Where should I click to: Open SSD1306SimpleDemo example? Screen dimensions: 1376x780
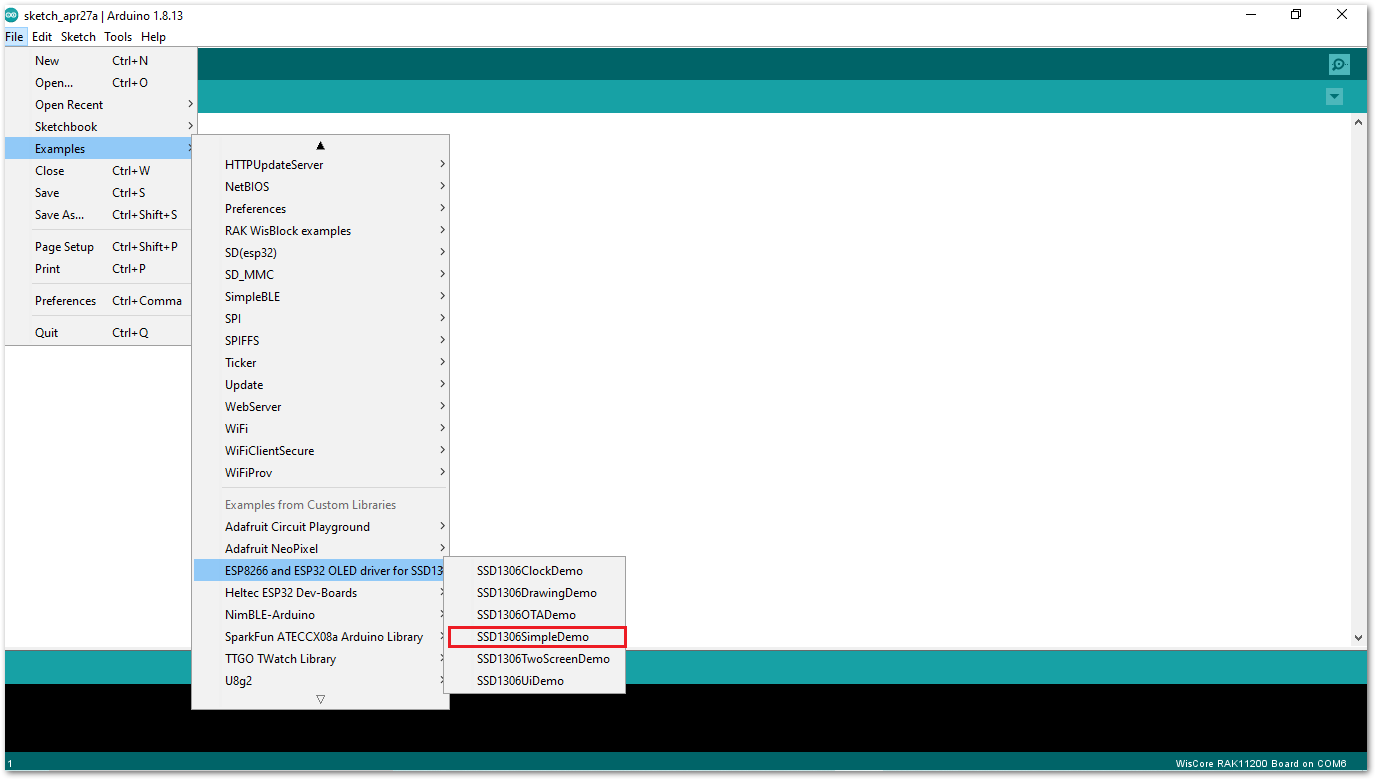(535, 637)
